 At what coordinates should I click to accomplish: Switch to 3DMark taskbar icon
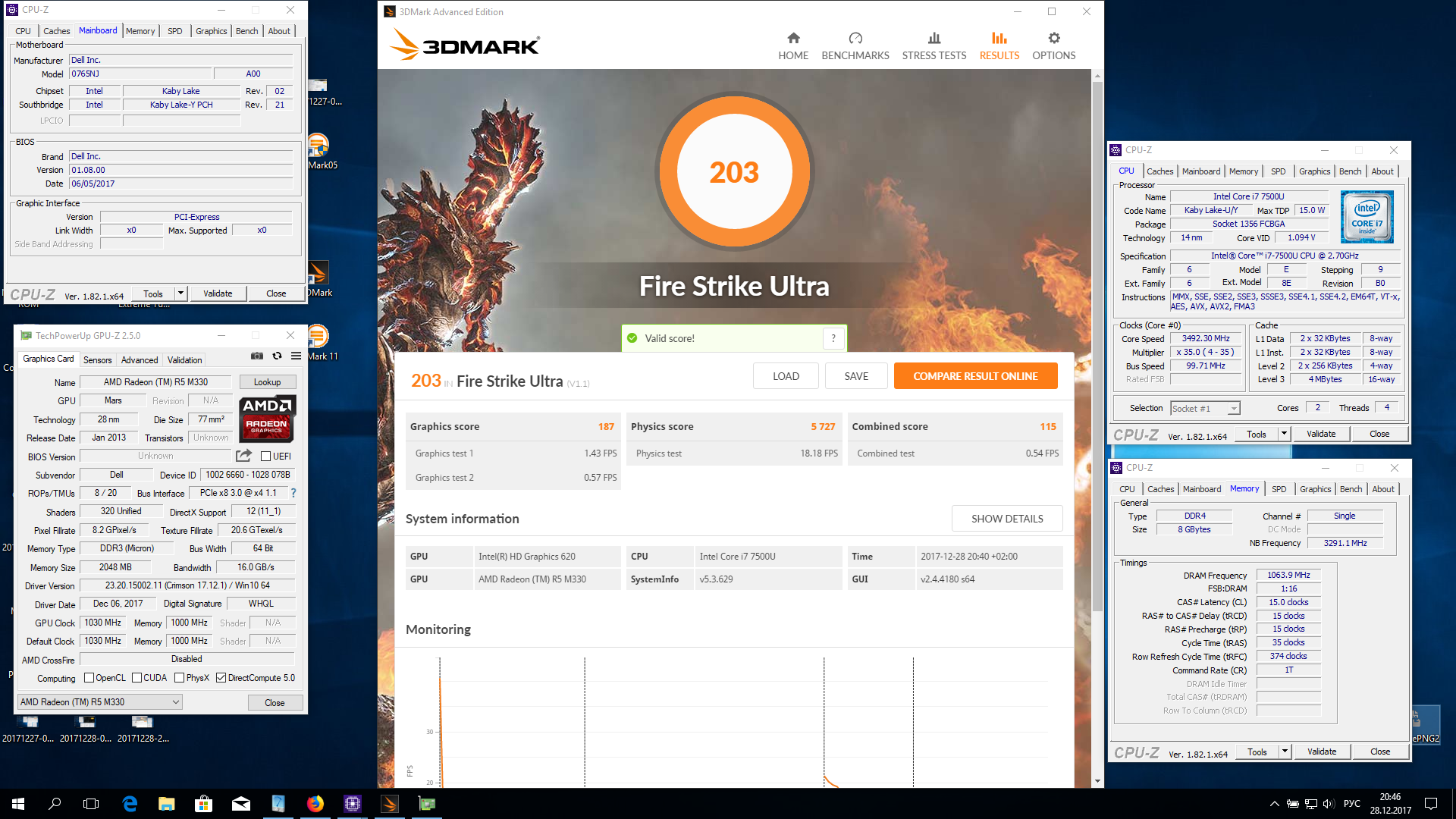point(390,804)
